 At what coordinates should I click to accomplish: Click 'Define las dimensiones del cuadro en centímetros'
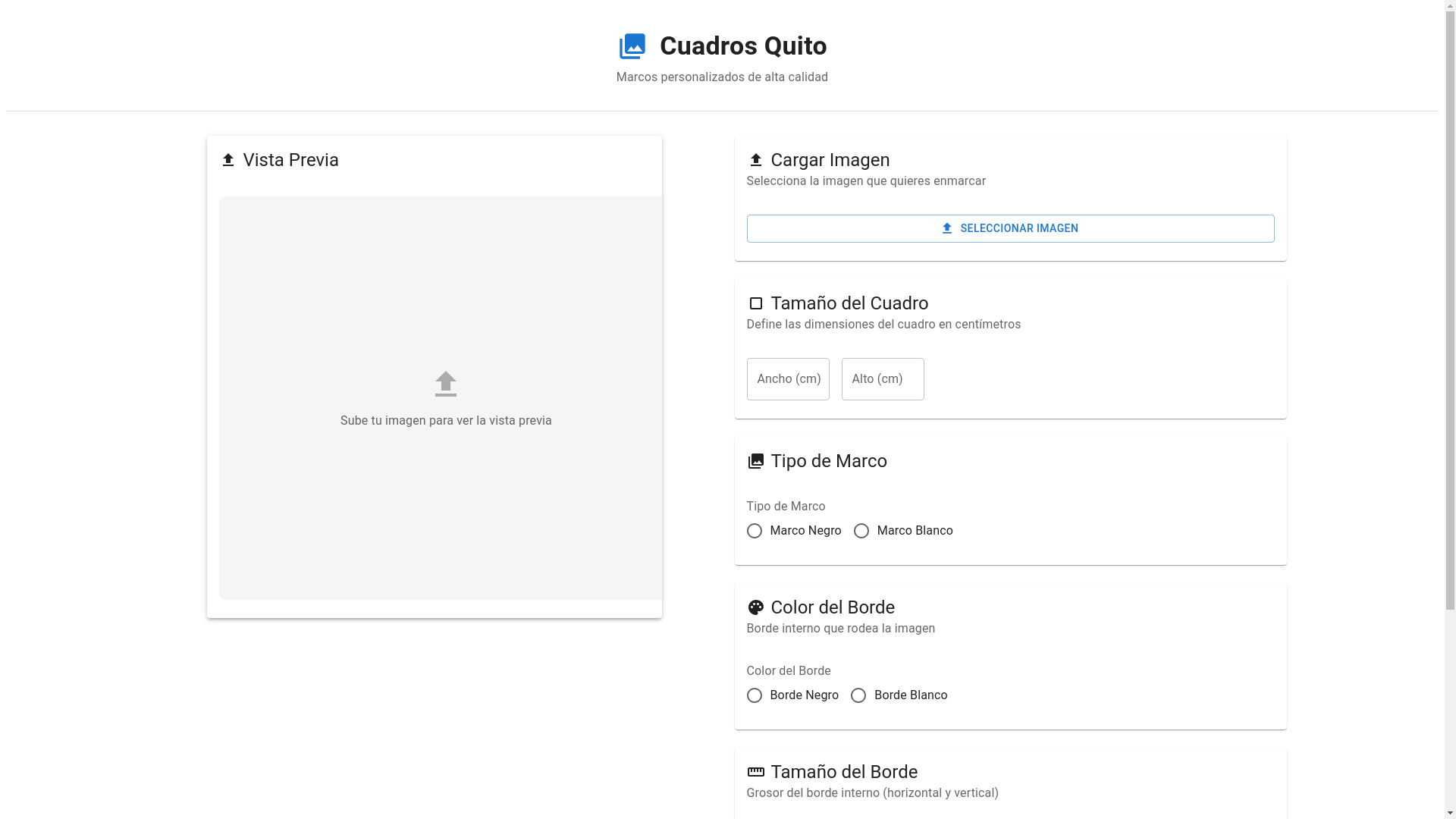(x=883, y=325)
